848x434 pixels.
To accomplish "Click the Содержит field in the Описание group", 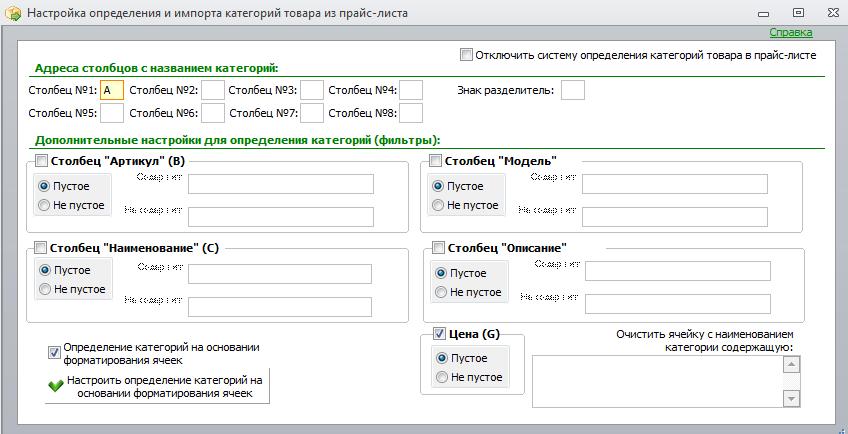I will point(678,271).
